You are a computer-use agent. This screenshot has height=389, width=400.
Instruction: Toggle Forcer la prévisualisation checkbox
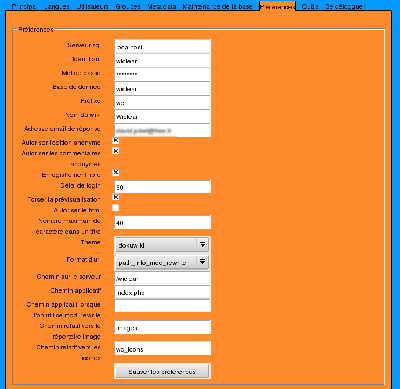(116, 197)
